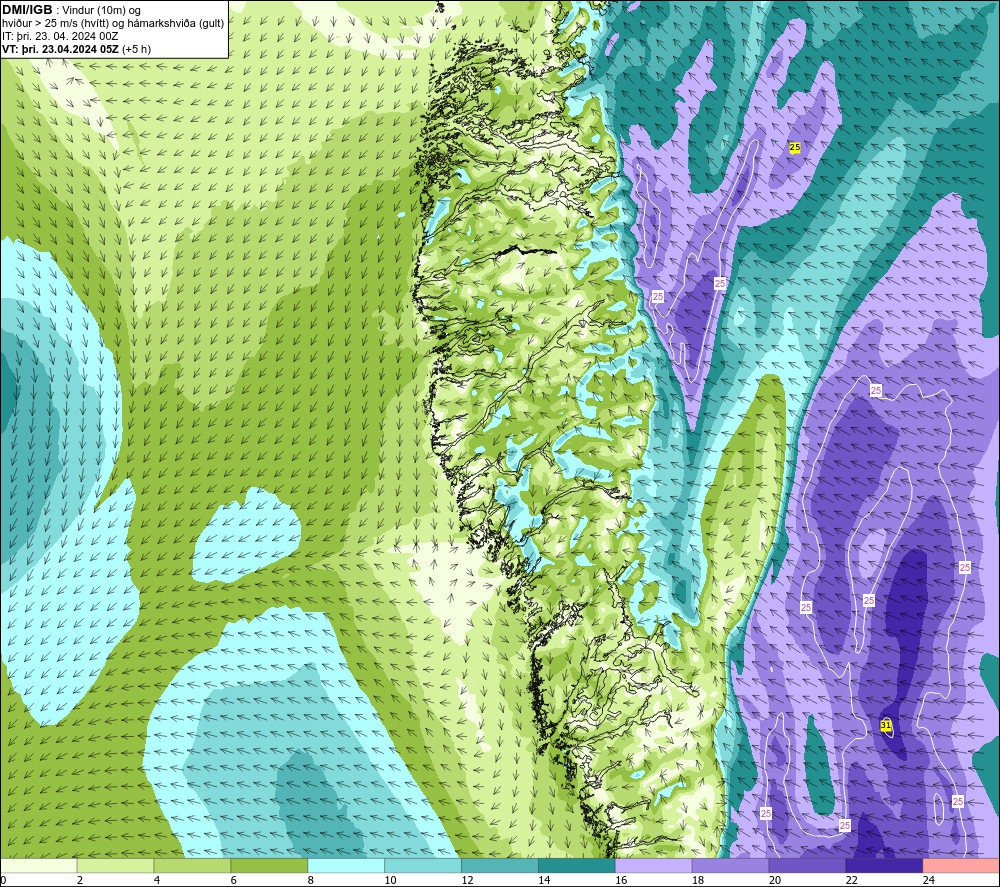Pick the 12–14 m/s teal legend swatch
The height and width of the screenshot is (887, 1000).
[x=500, y=865]
